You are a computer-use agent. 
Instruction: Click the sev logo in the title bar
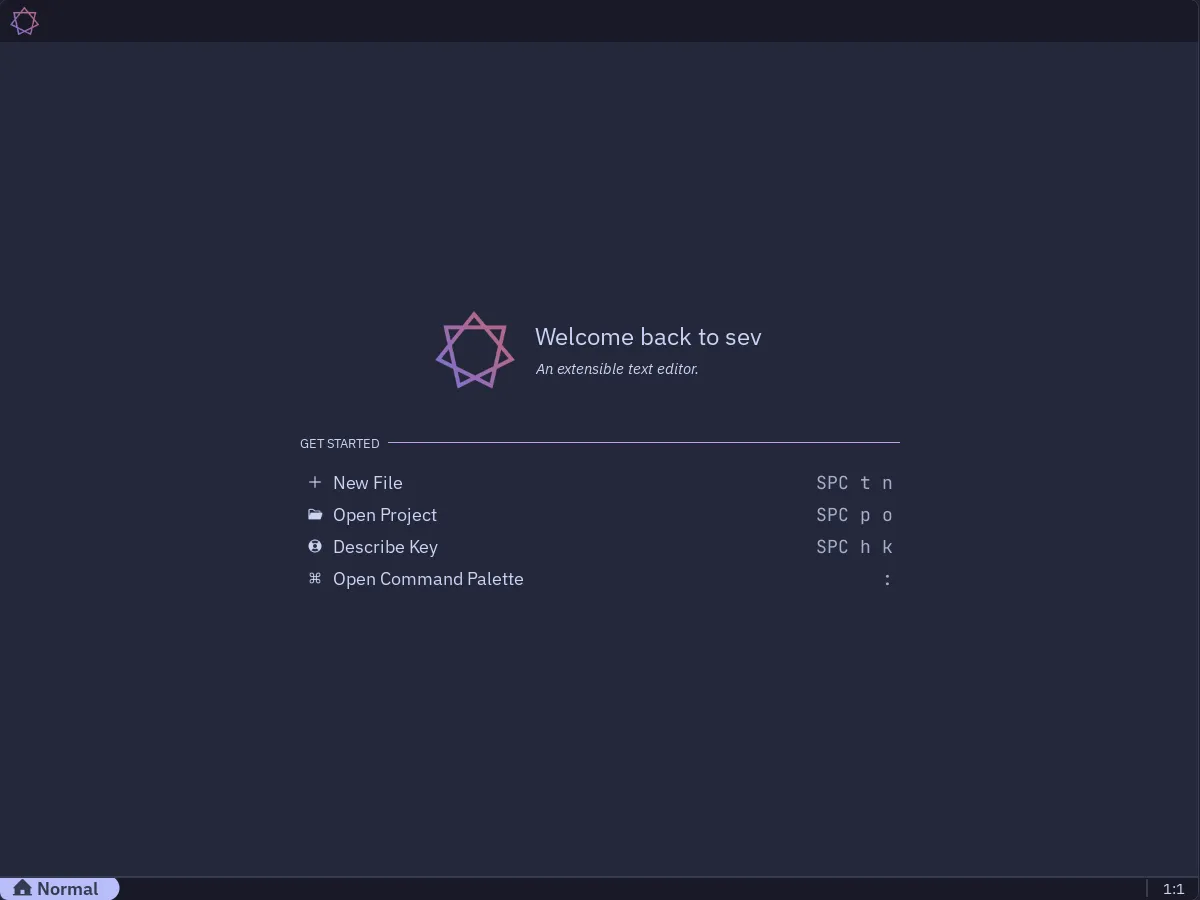pyautogui.click(x=24, y=20)
